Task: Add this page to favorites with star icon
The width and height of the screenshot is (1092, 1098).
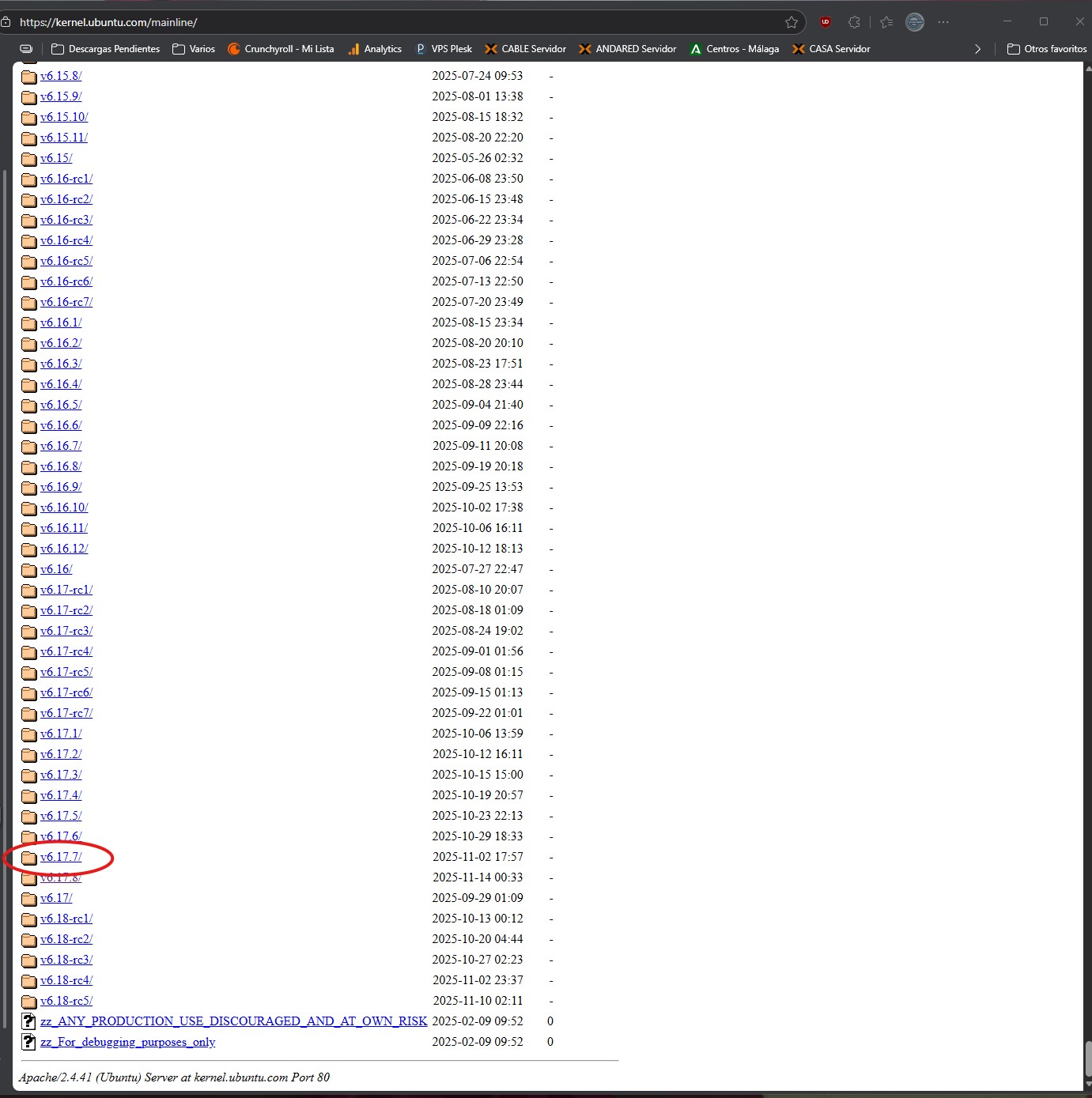Action: tap(791, 22)
